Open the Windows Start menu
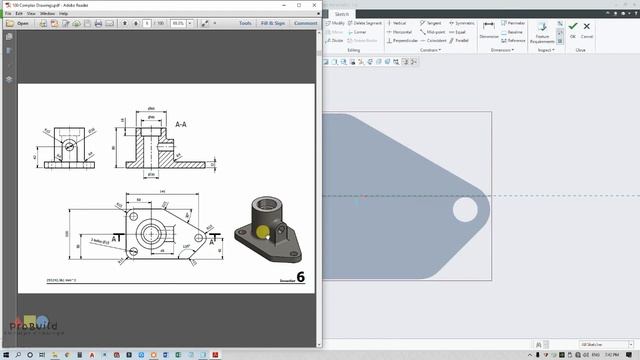 click(x=6, y=355)
